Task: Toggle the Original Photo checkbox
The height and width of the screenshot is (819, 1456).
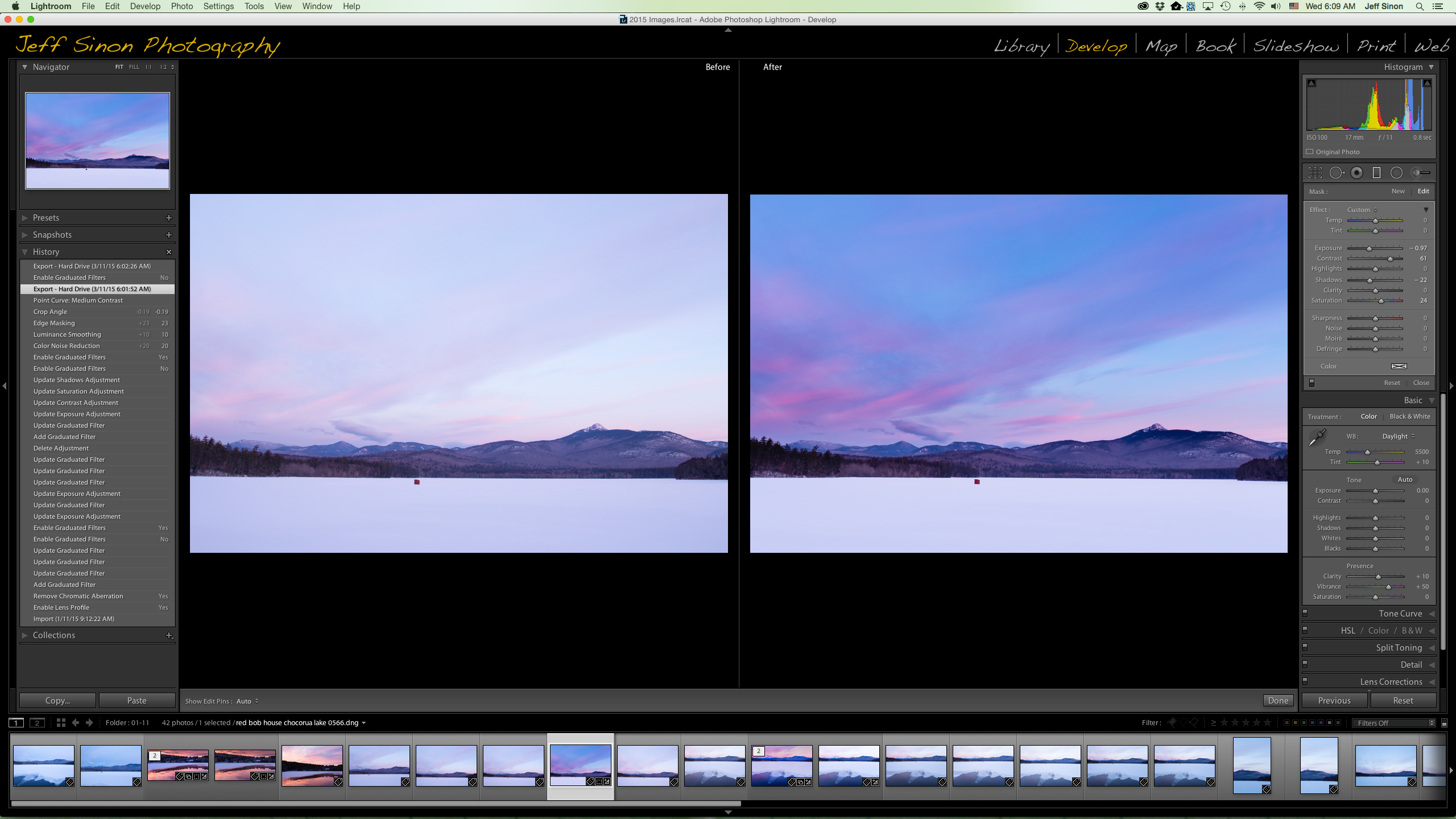Action: click(x=1310, y=152)
